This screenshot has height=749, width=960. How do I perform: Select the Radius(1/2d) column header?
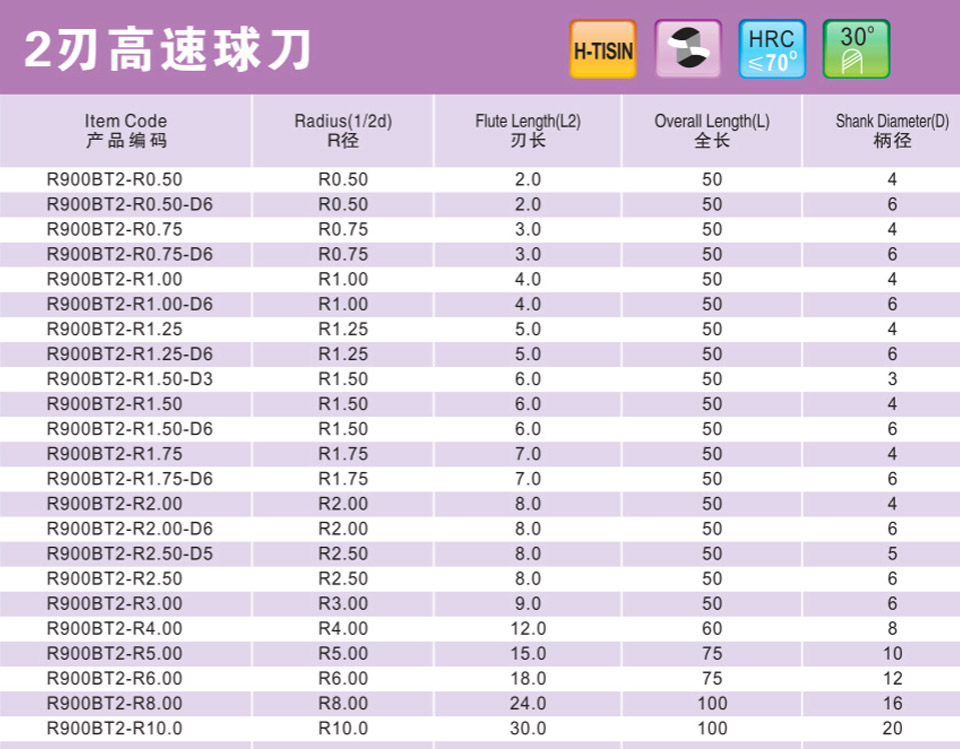point(343,131)
